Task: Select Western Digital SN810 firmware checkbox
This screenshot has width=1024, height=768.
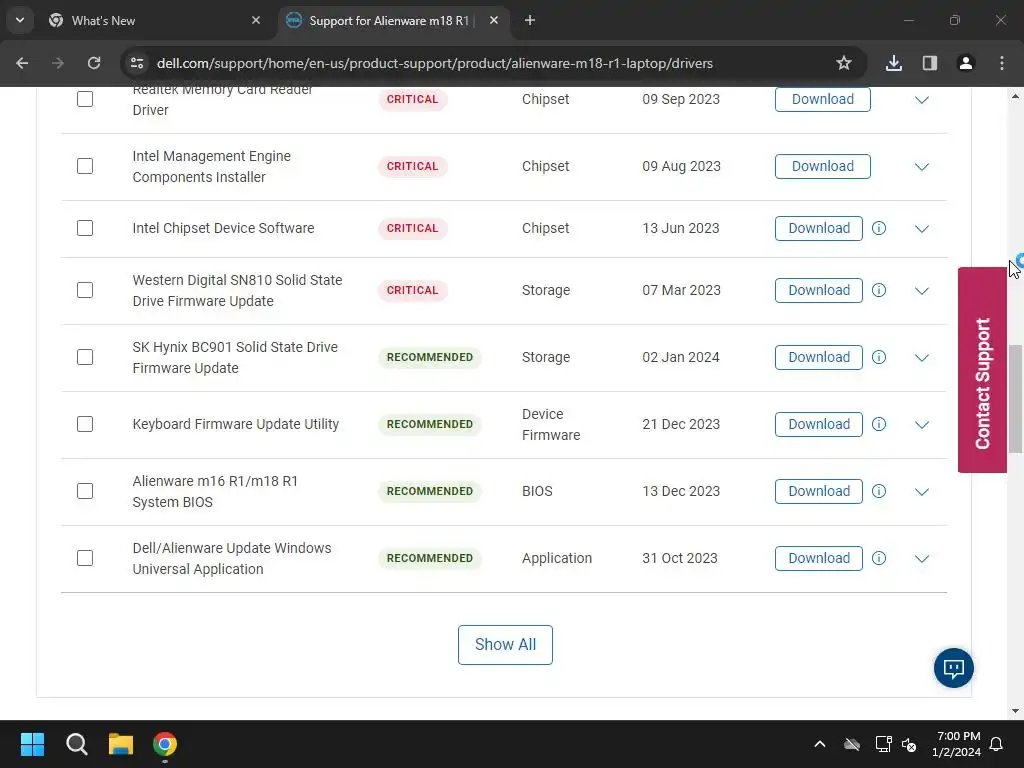Action: coord(85,290)
